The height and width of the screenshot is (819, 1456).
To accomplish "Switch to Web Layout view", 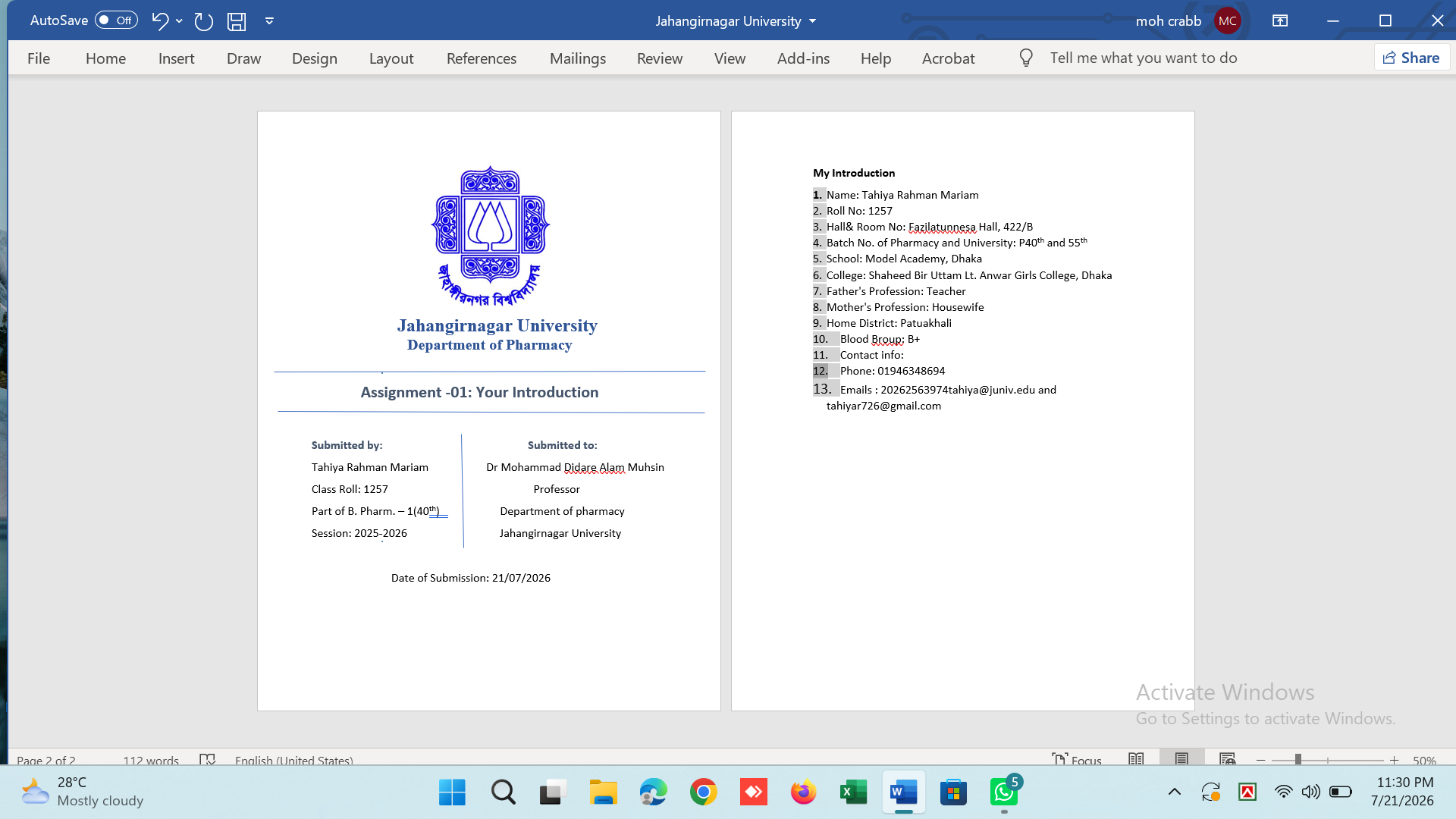I will pos(1228,759).
